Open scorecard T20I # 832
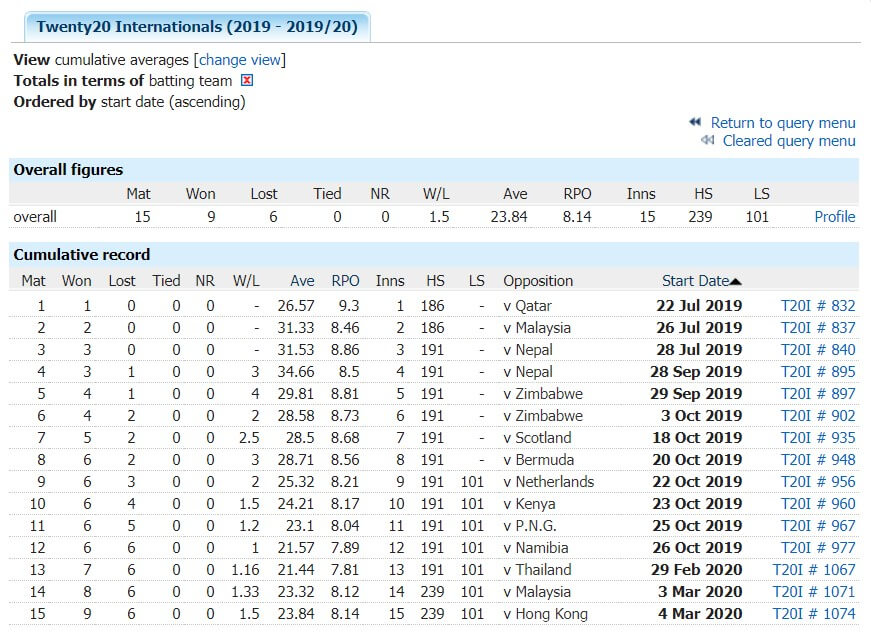The width and height of the screenshot is (871, 637). (818, 306)
